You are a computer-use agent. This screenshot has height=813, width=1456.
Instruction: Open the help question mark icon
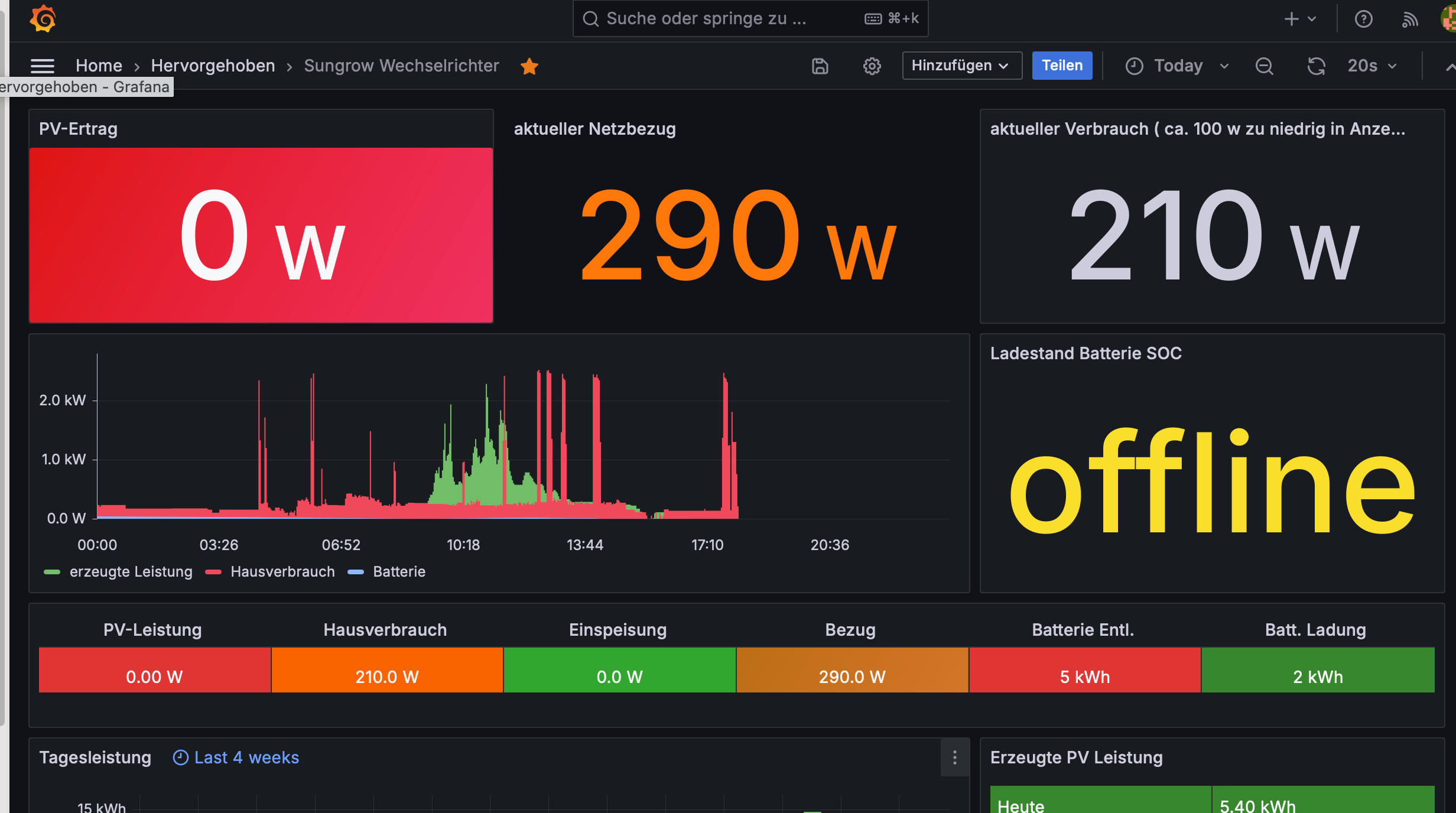click(x=1363, y=19)
